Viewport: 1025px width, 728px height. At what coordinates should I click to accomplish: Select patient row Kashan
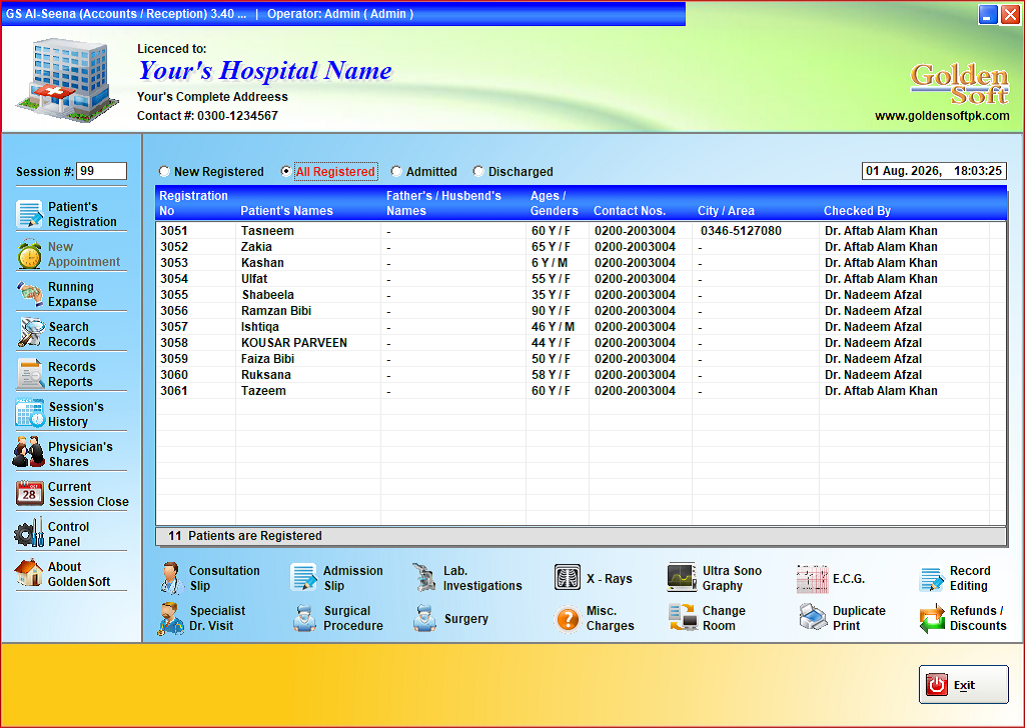pyautogui.click(x=580, y=263)
